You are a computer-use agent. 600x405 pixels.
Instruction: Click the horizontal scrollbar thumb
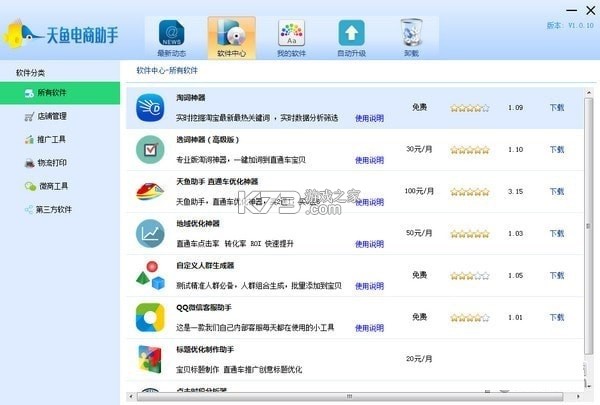point(349,397)
